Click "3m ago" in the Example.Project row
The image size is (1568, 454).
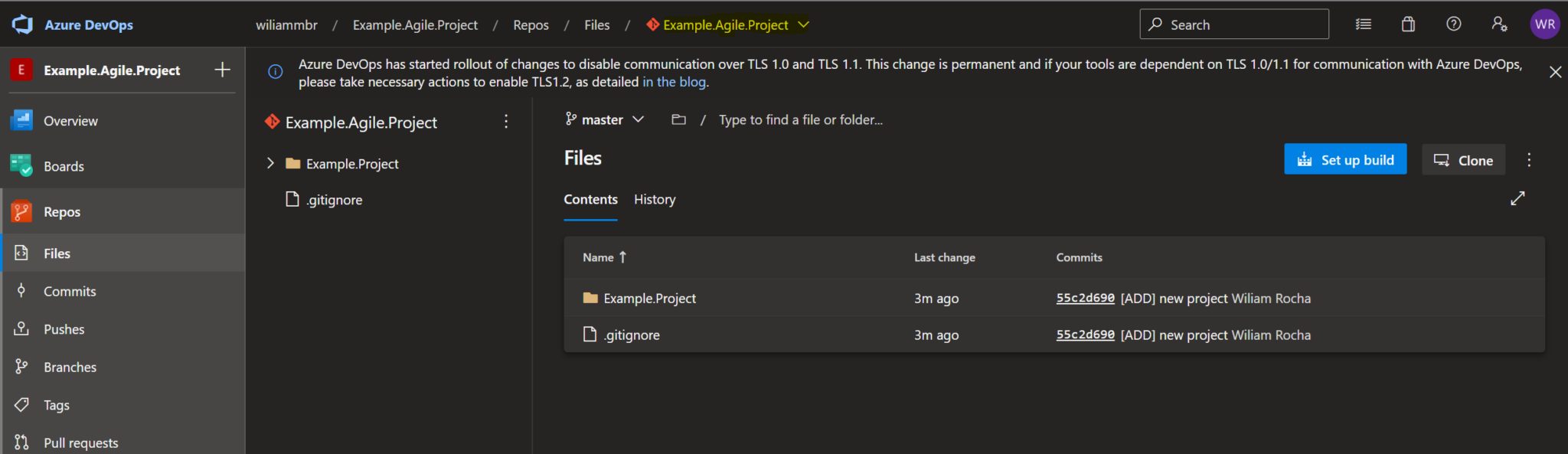pos(936,299)
